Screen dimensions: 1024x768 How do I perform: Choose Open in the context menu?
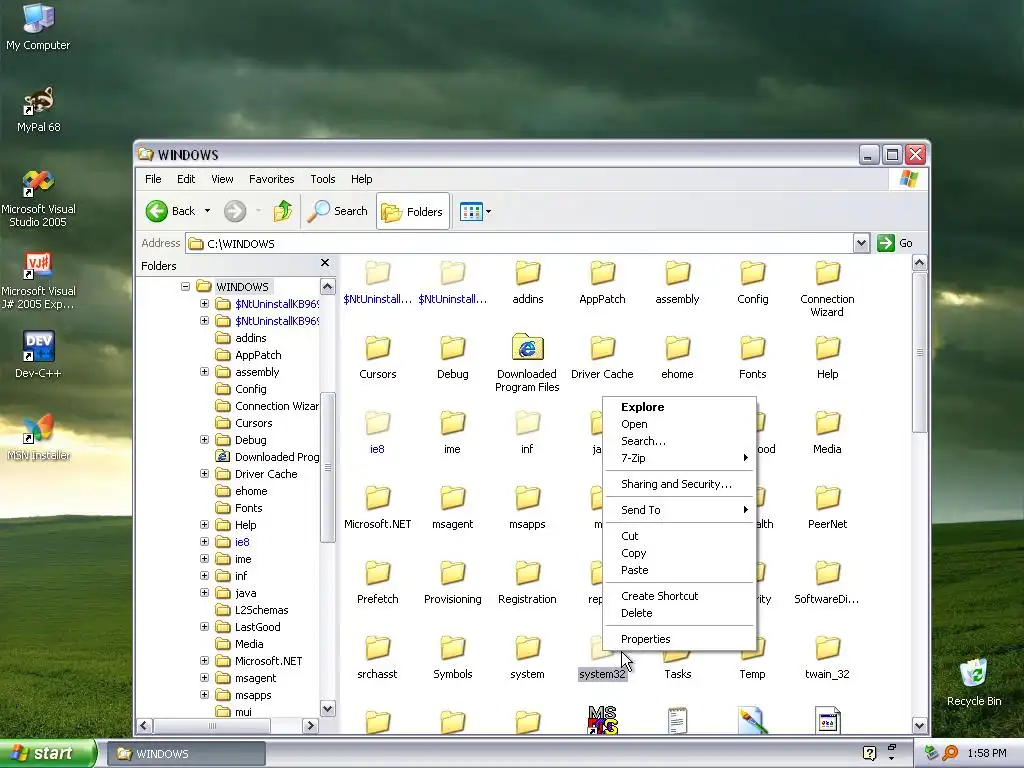pyautogui.click(x=679, y=424)
